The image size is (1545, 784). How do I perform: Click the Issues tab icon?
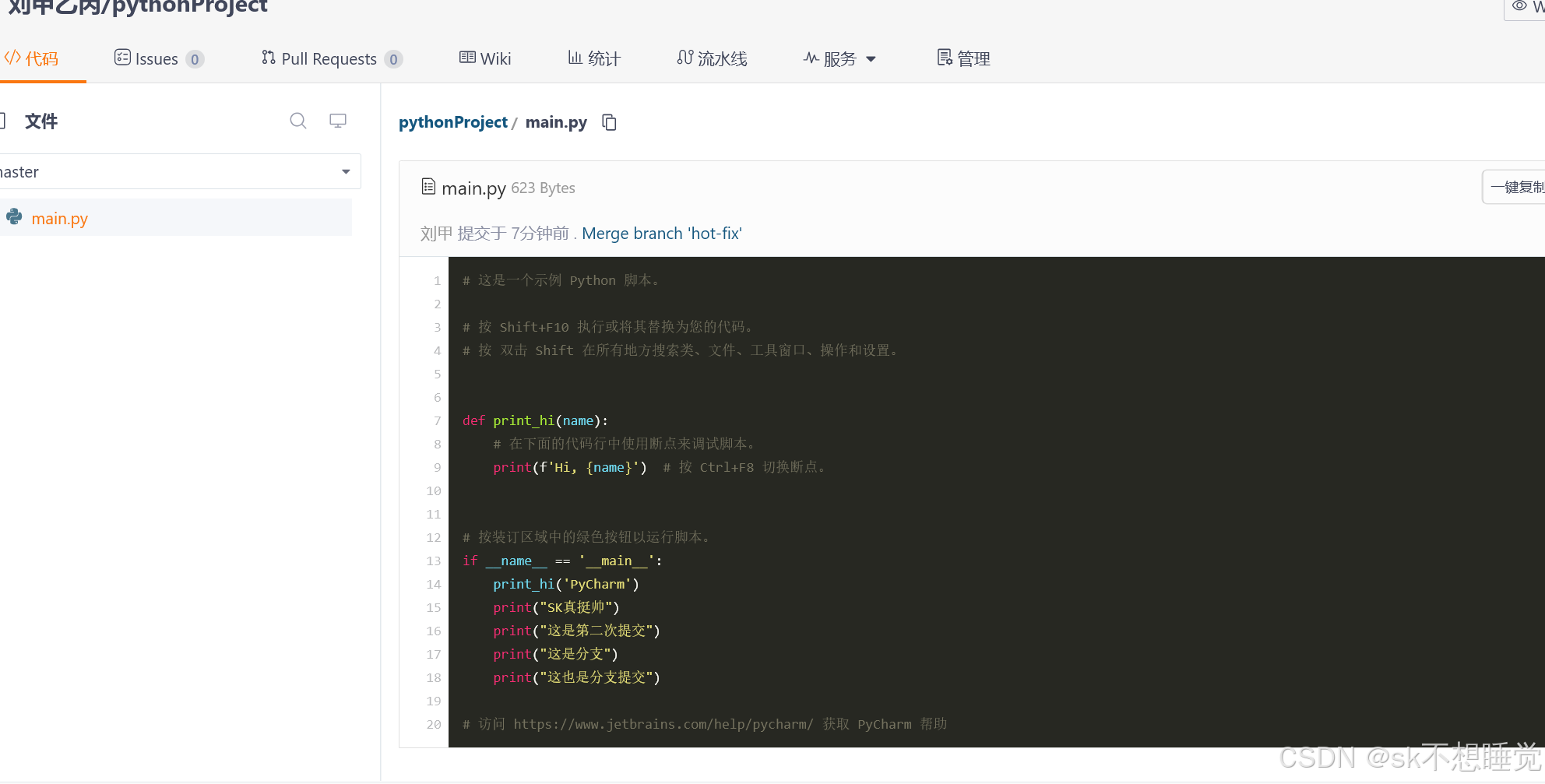click(122, 58)
